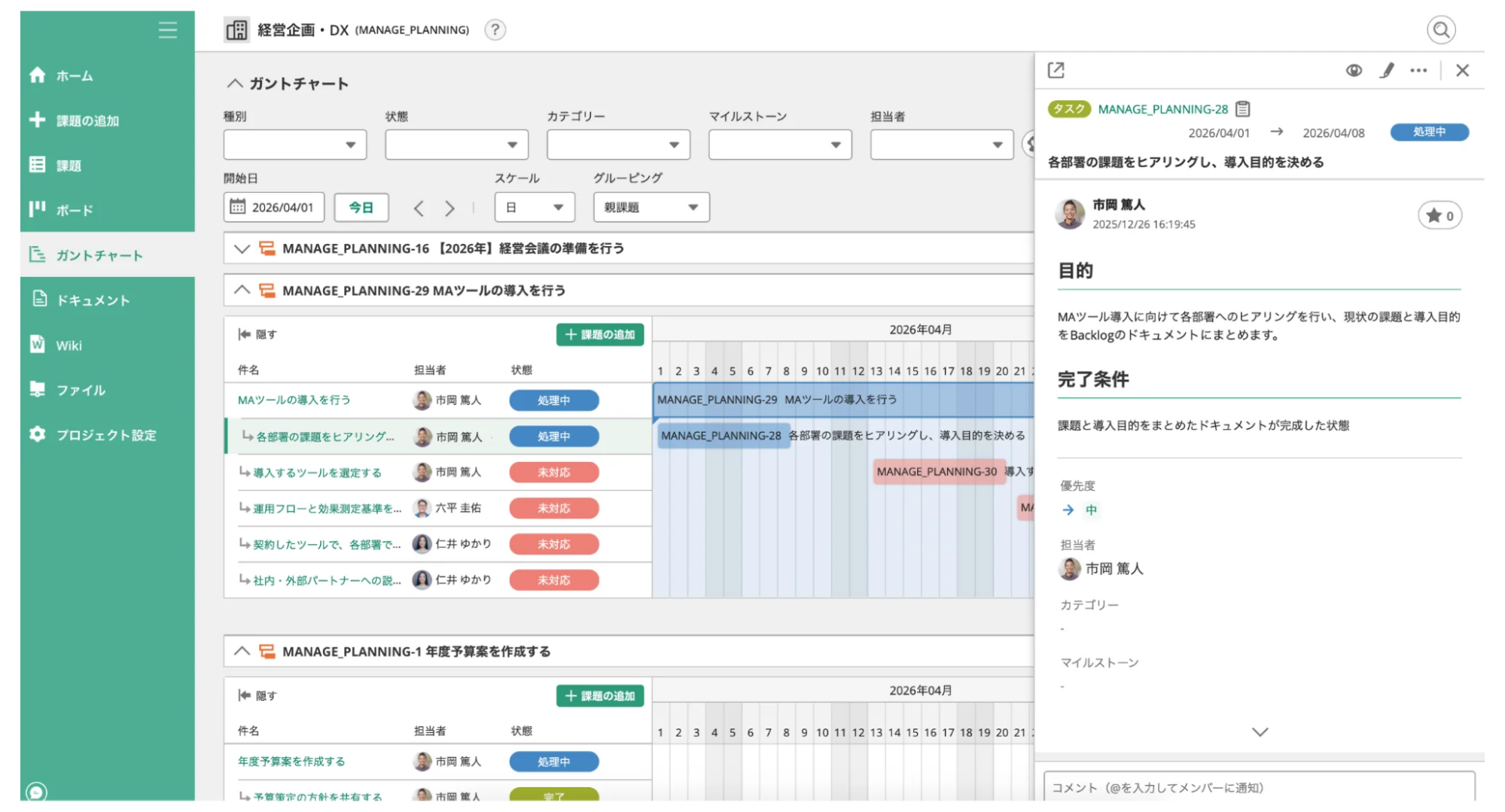This screenshot has width=1505, height=812.
Task: Go to next period with right arrow
Action: point(449,208)
